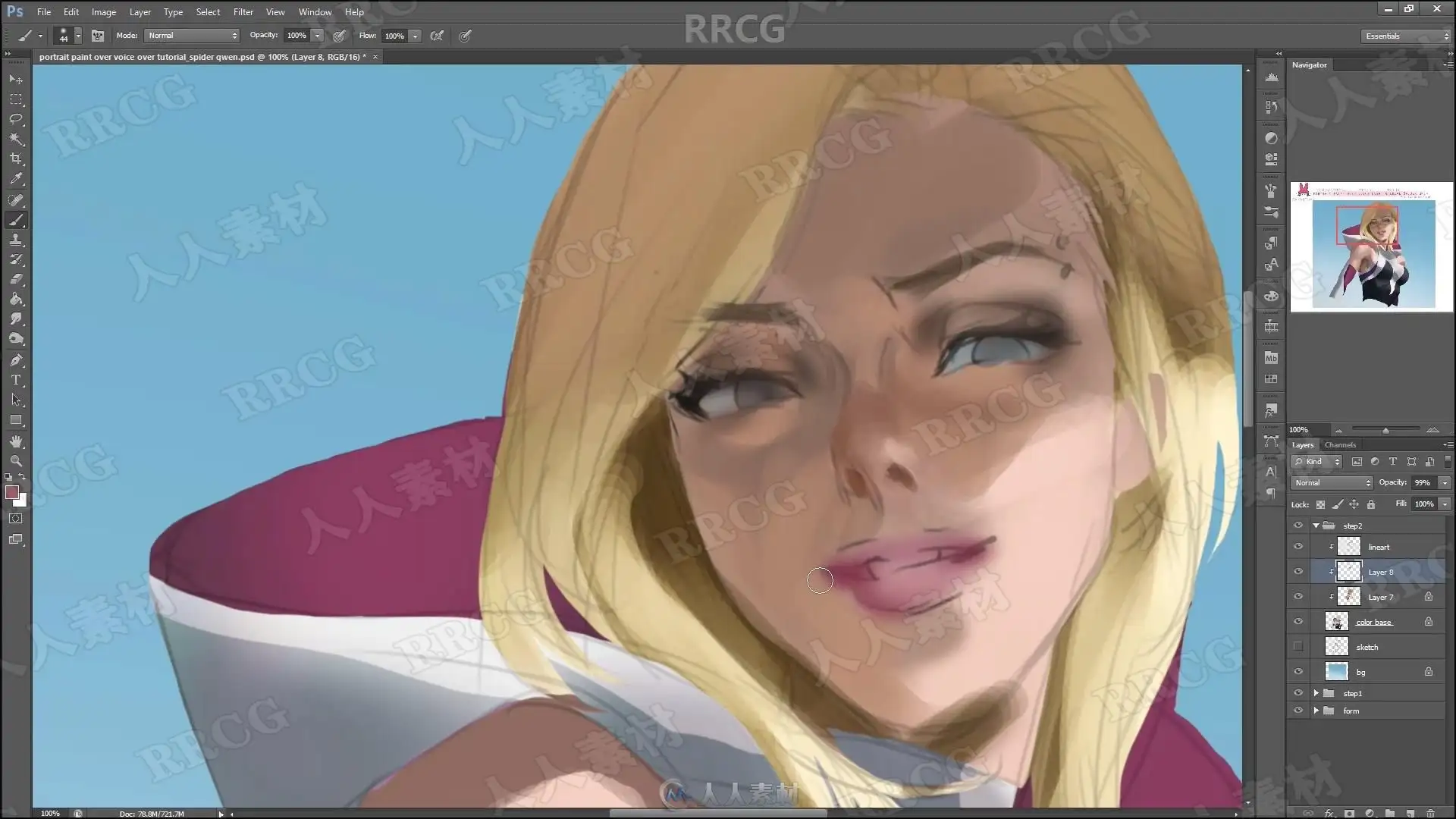Pick the Eyedropper tool
Image resolution: width=1456 pixels, height=819 pixels.
pyautogui.click(x=16, y=179)
